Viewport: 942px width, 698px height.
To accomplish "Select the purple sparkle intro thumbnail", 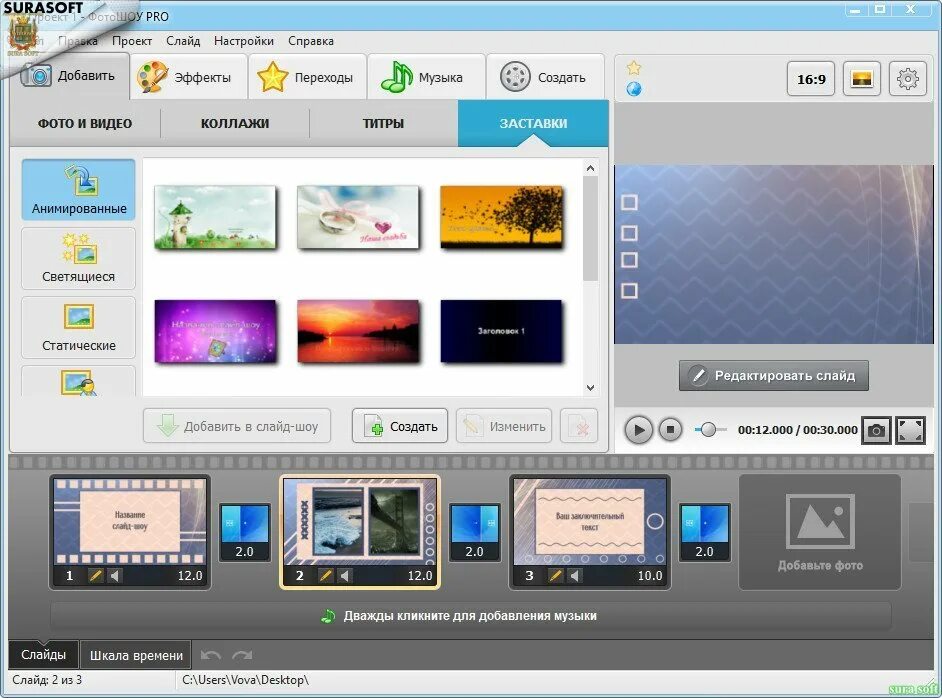I will [x=215, y=332].
